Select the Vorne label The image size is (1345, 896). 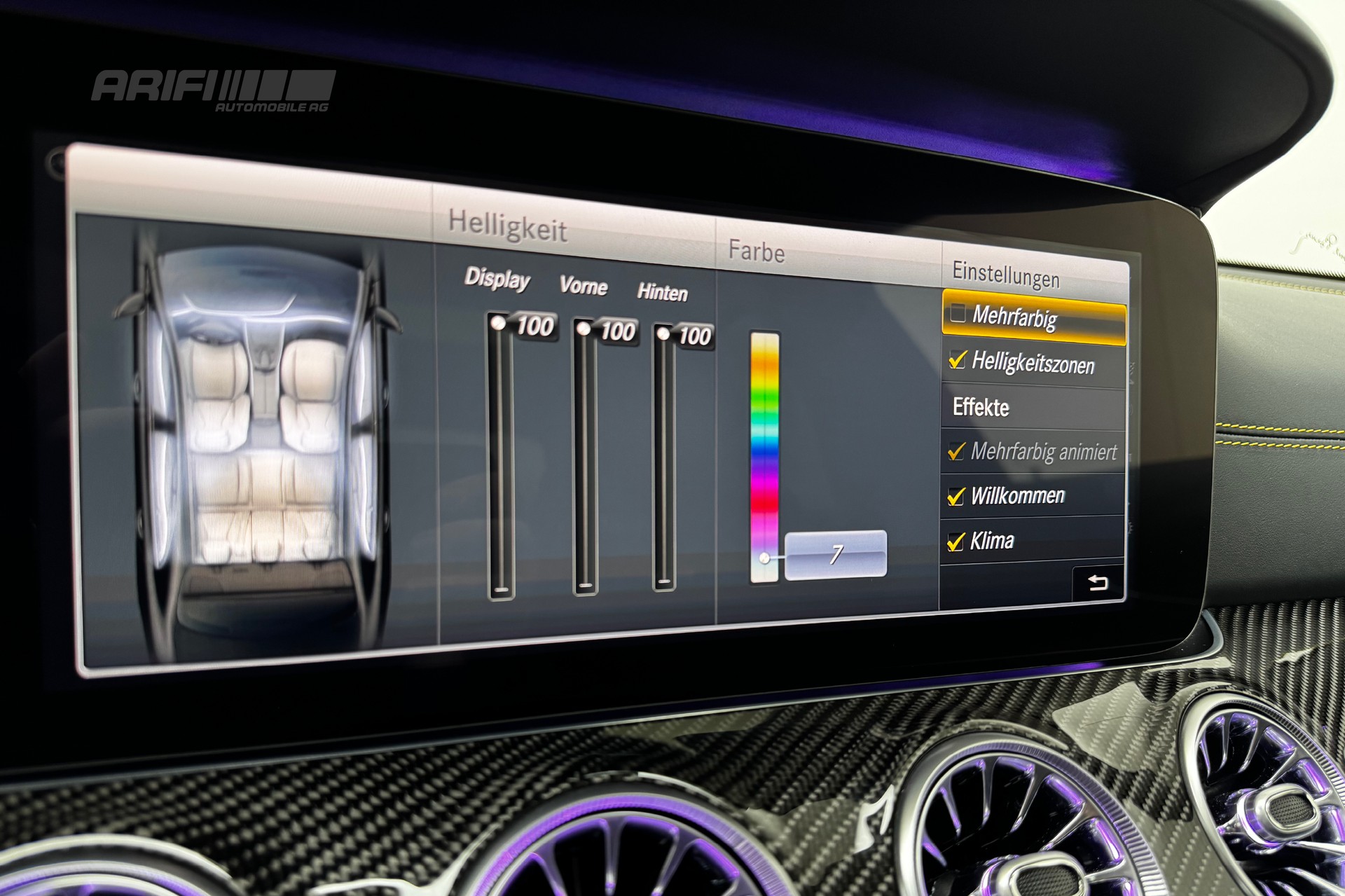584,285
